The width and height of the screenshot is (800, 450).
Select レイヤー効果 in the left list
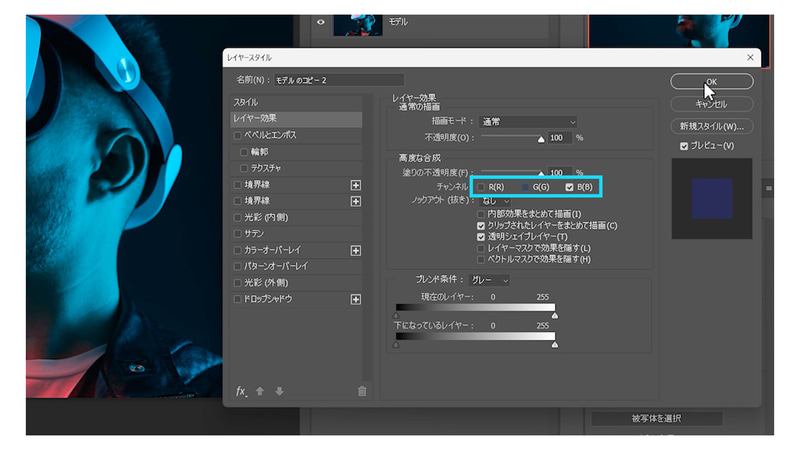tap(296, 118)
